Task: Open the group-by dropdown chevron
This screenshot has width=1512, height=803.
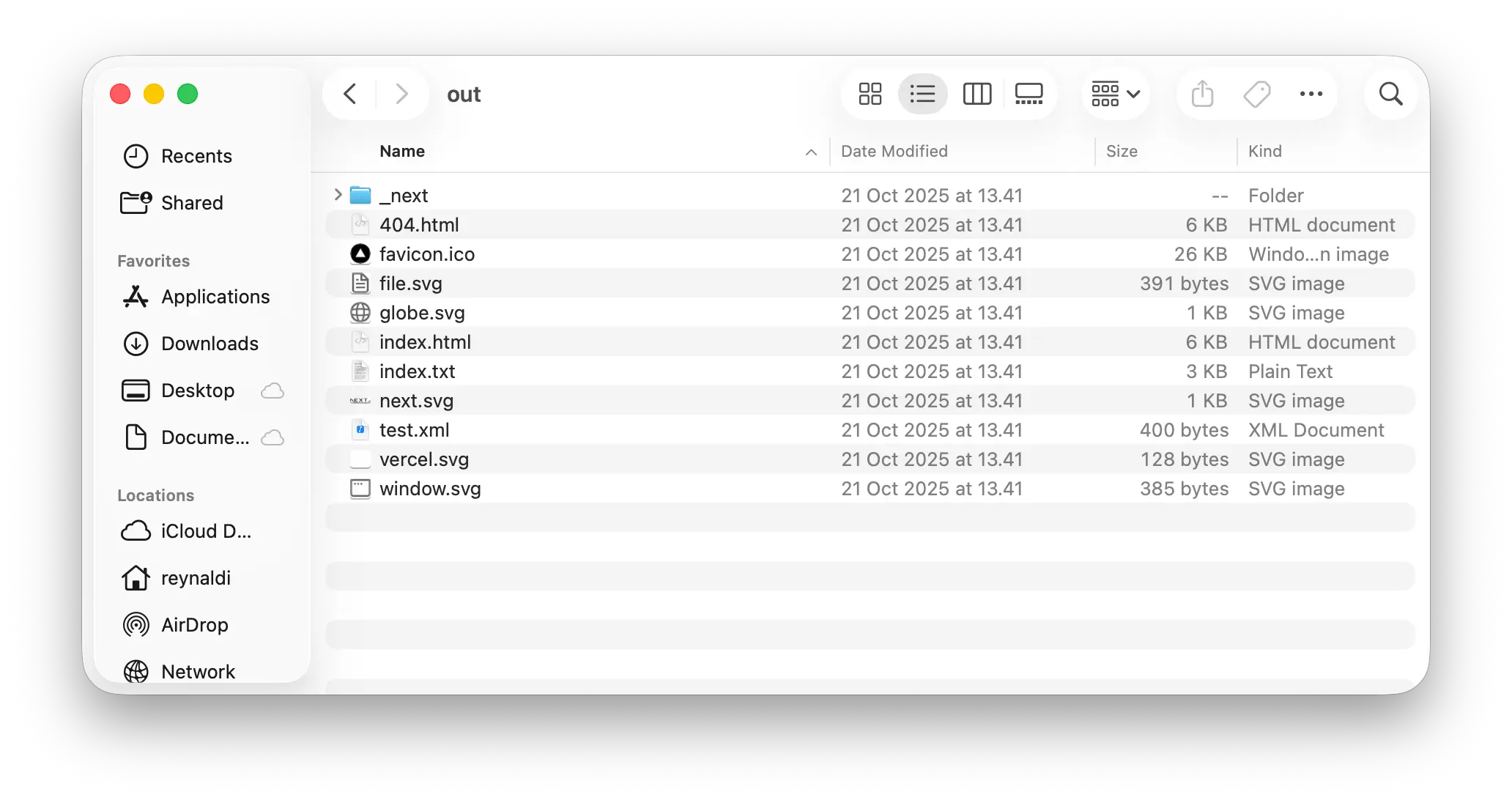Action: coord(1133,94)
